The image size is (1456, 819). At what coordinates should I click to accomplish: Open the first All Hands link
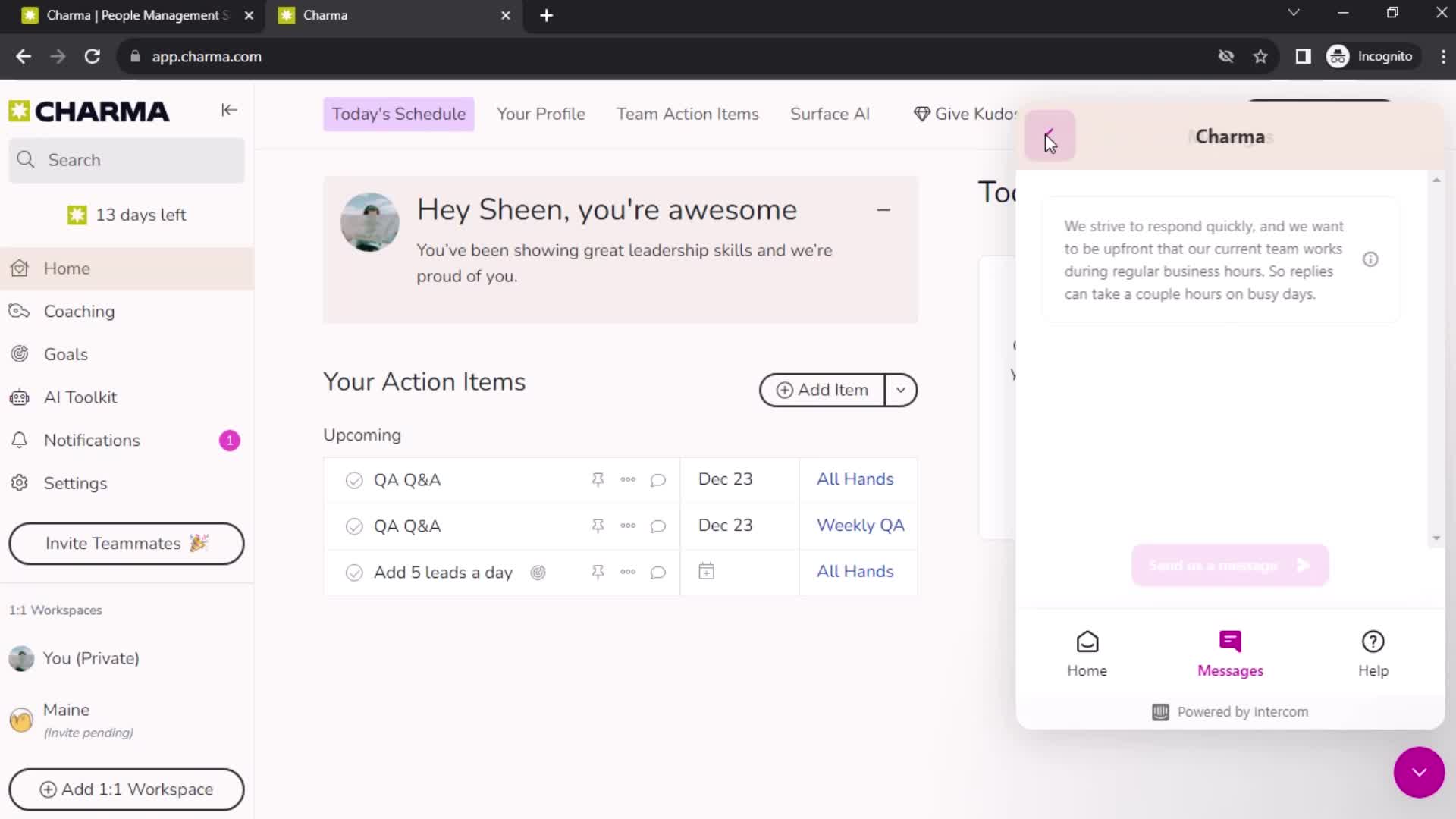click(855, 479)
